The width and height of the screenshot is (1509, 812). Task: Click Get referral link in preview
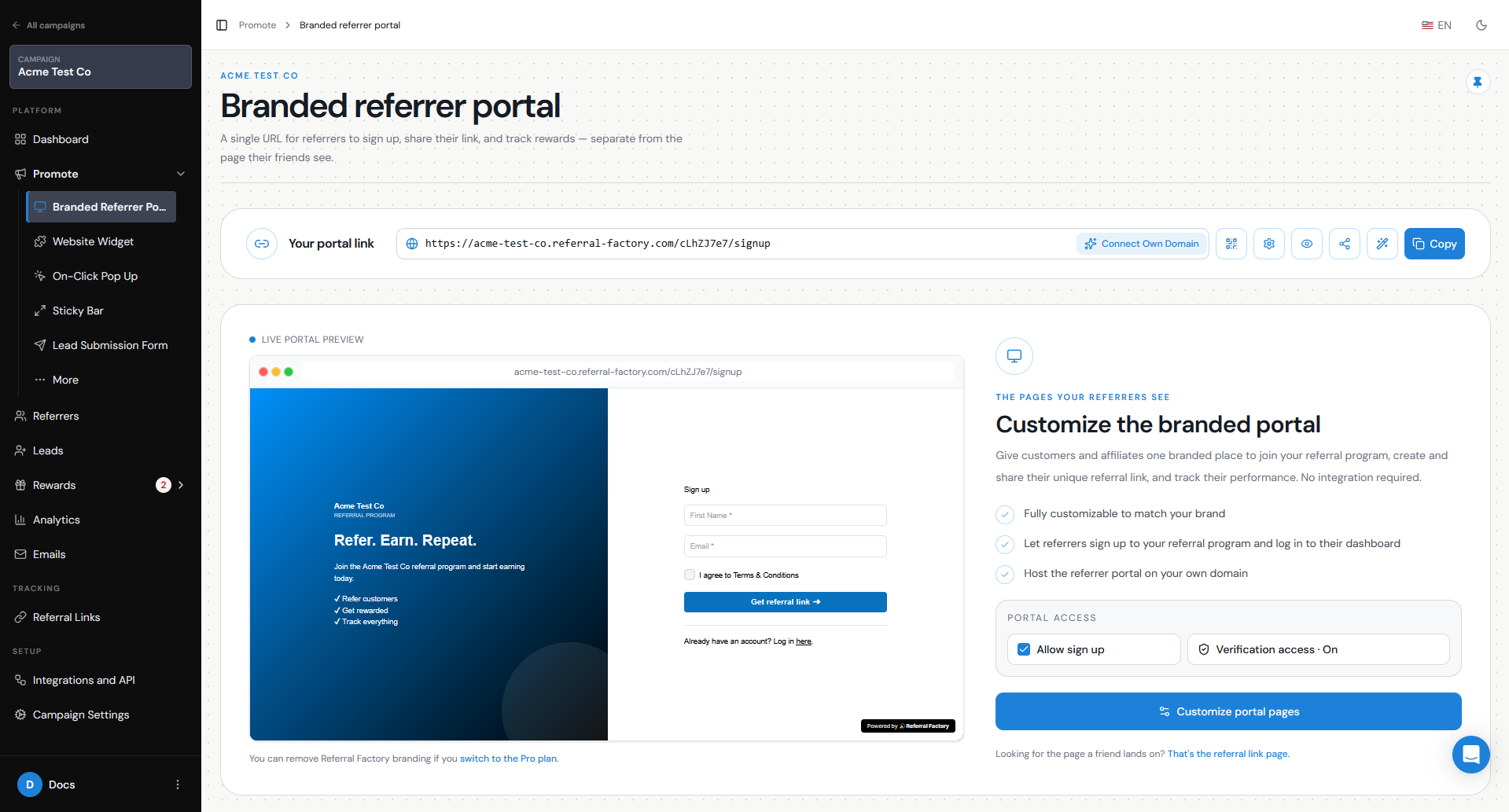click(785, 602)
